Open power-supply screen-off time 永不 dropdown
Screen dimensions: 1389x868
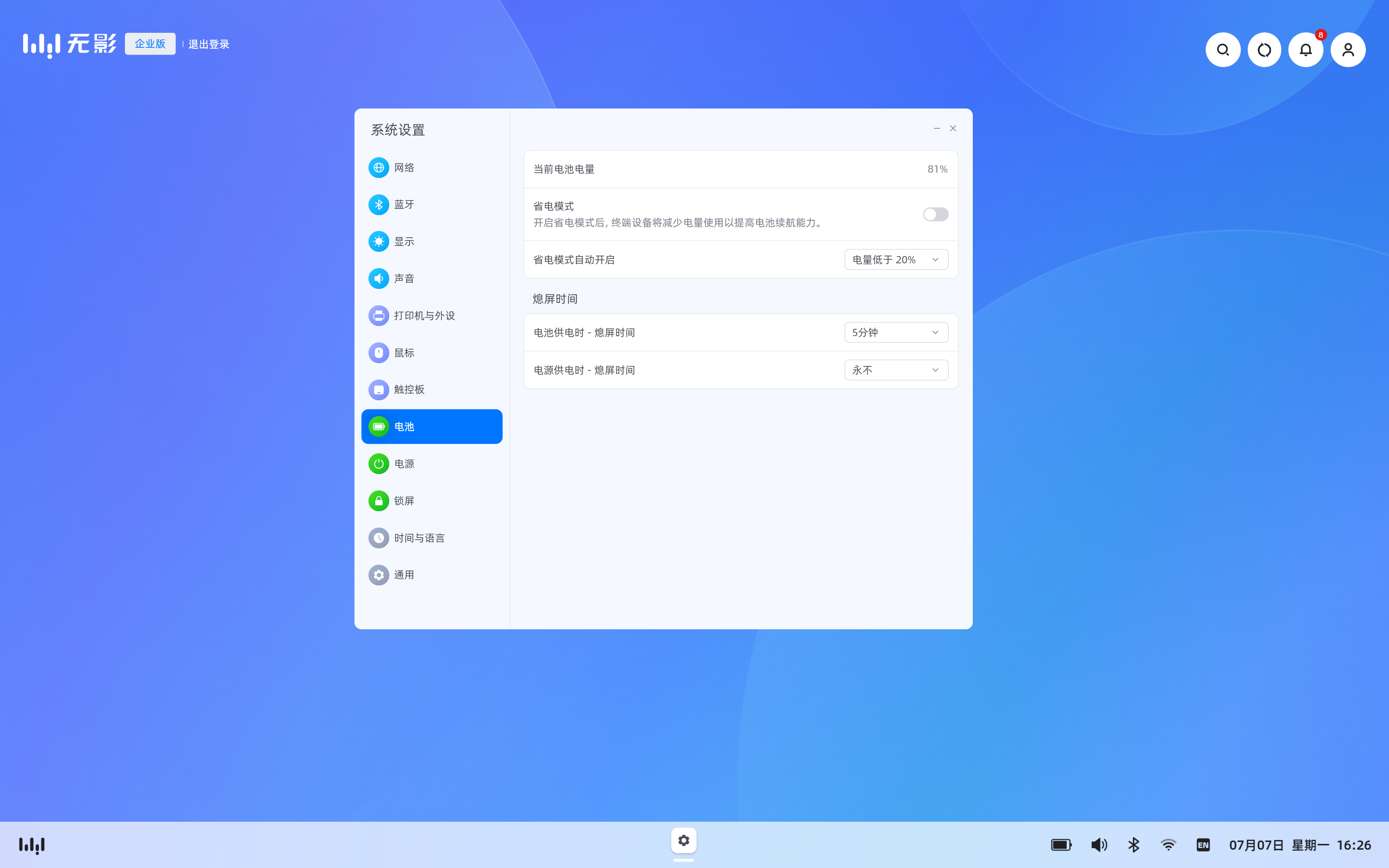pos(896,370)
